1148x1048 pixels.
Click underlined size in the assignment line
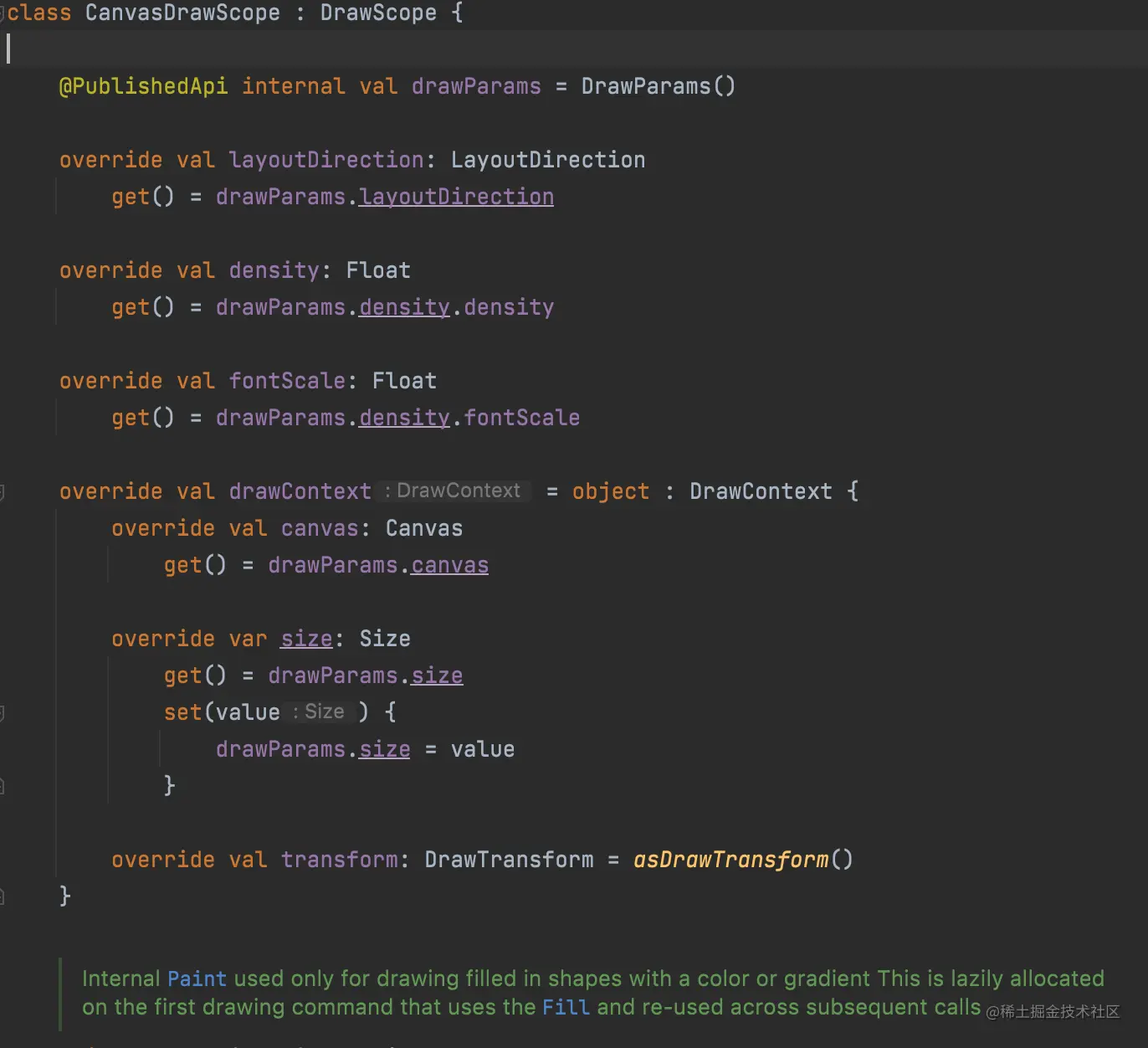pos(385,749)
